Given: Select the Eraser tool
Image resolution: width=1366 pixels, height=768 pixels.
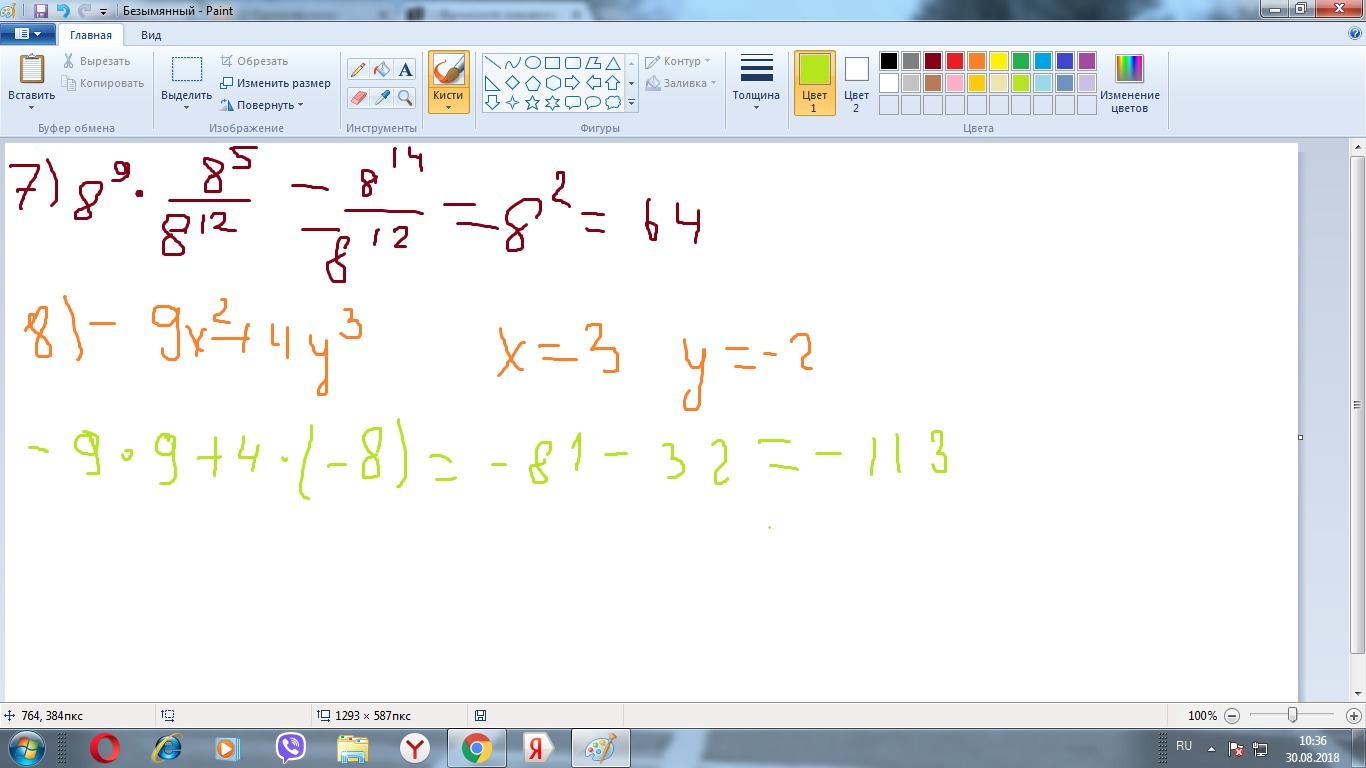Looking at the screenshot, I should (x=357, y=97).
